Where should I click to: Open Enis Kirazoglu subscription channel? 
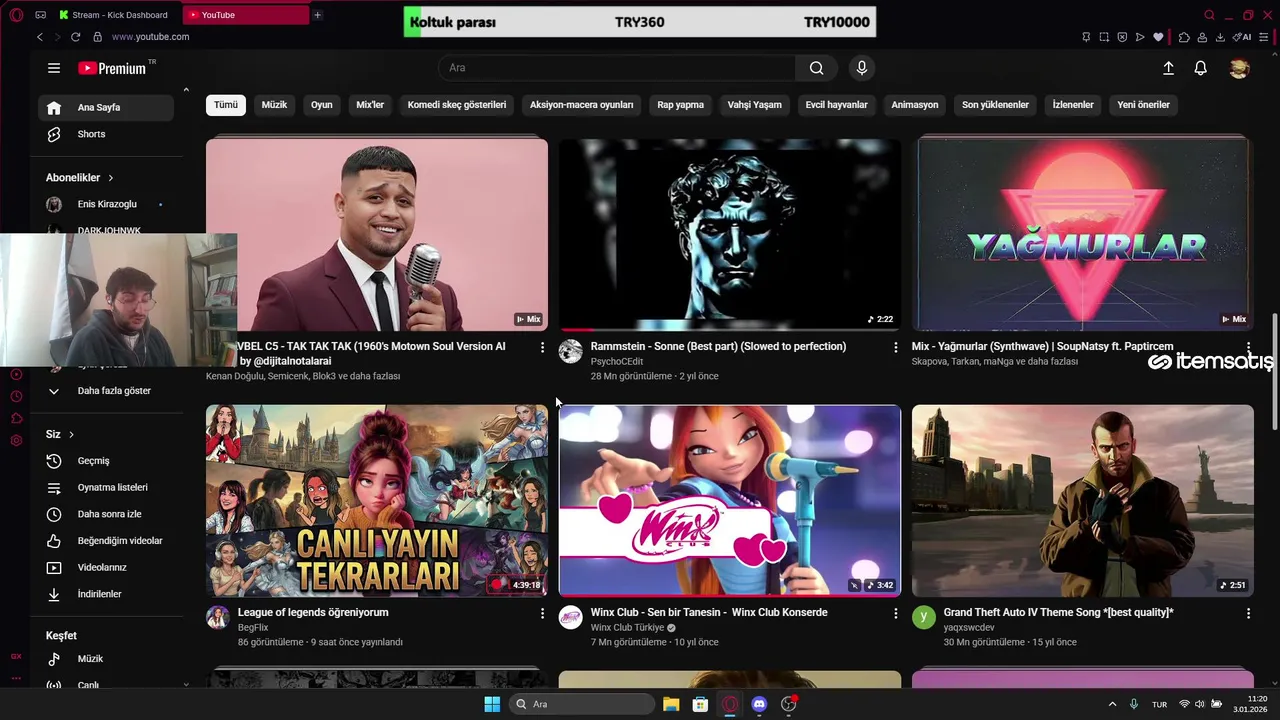click(x=106, y=204)
